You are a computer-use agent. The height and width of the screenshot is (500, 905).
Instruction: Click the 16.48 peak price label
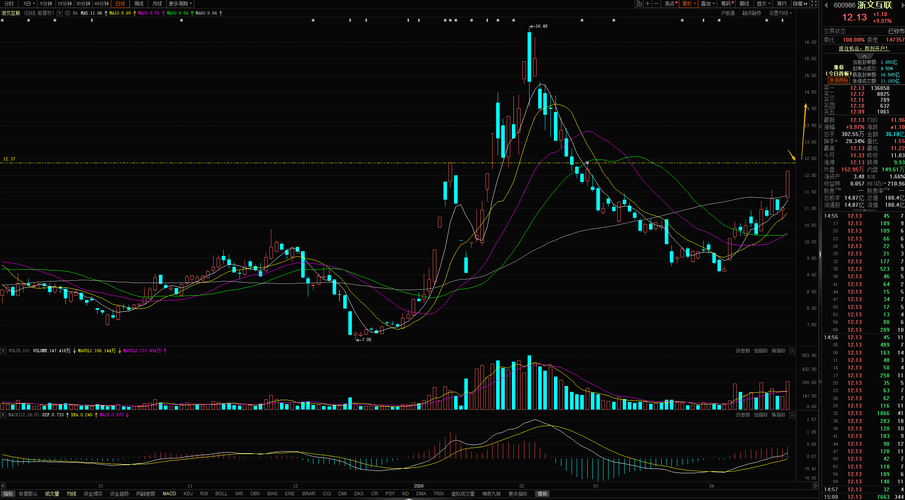coord(542,26)
